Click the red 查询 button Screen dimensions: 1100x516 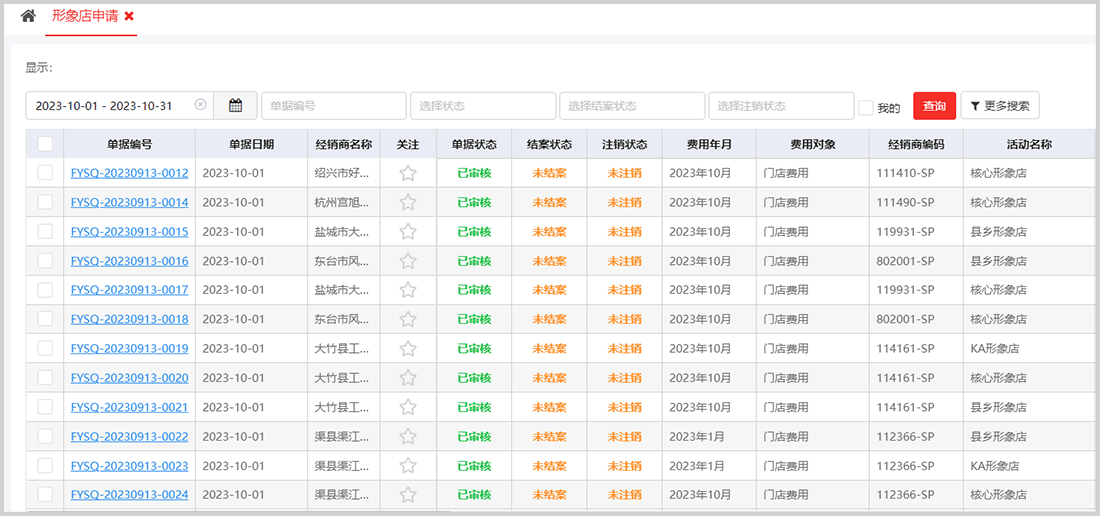pyautogui.click(x=934, y=106)
